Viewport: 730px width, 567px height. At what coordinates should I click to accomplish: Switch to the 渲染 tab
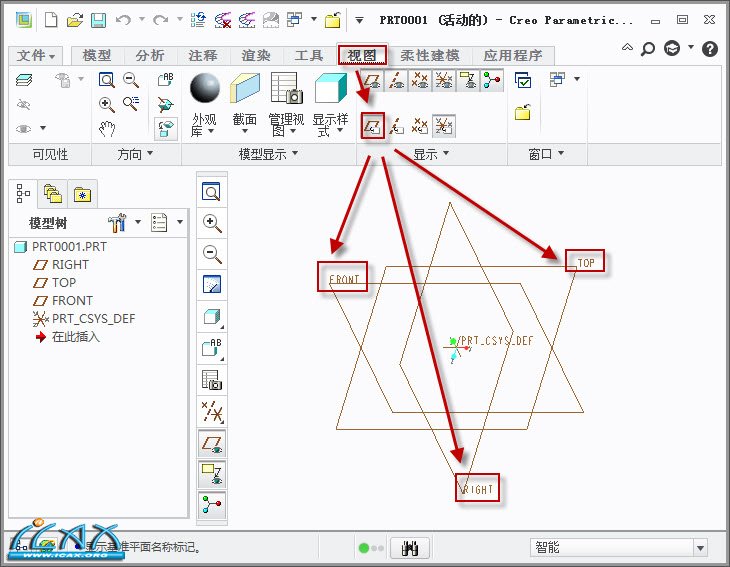(256, 55)
